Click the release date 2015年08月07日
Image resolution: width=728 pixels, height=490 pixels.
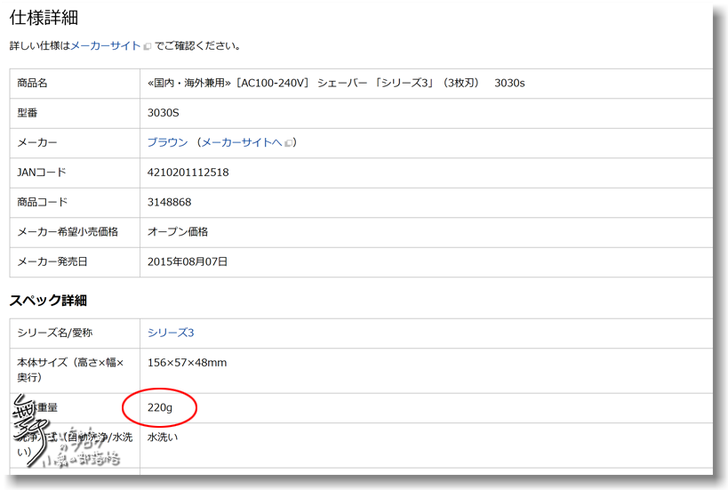(188, 262)
